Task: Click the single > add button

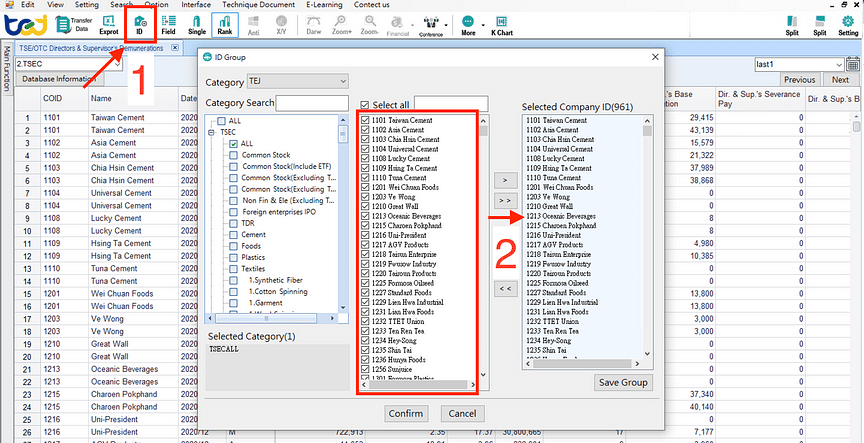Action: (506, 180)
